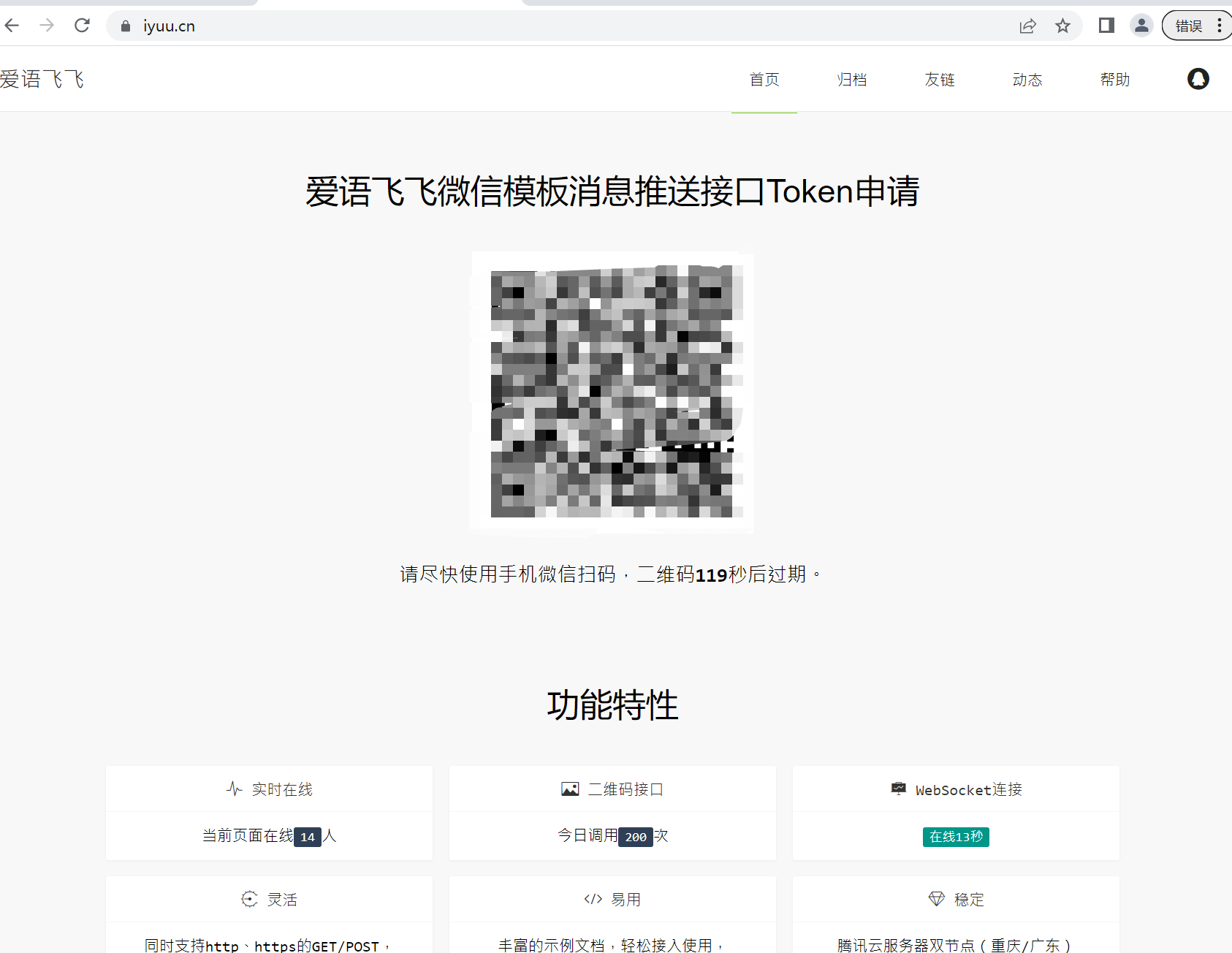Click the 错误 update button

(1196, 26)
